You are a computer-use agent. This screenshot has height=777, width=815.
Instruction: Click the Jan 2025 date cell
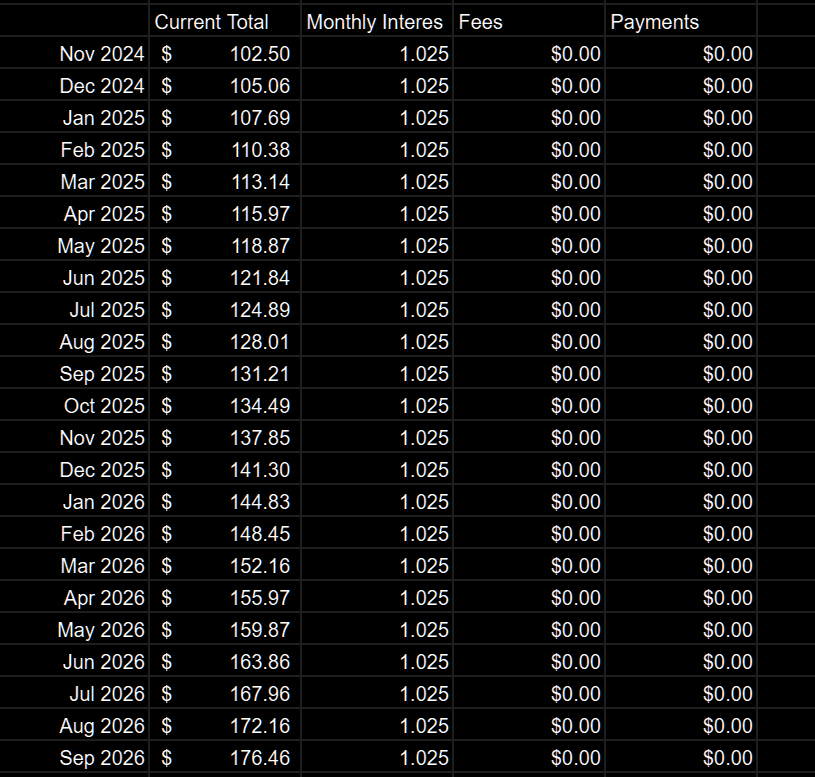[x=74, y=117]
